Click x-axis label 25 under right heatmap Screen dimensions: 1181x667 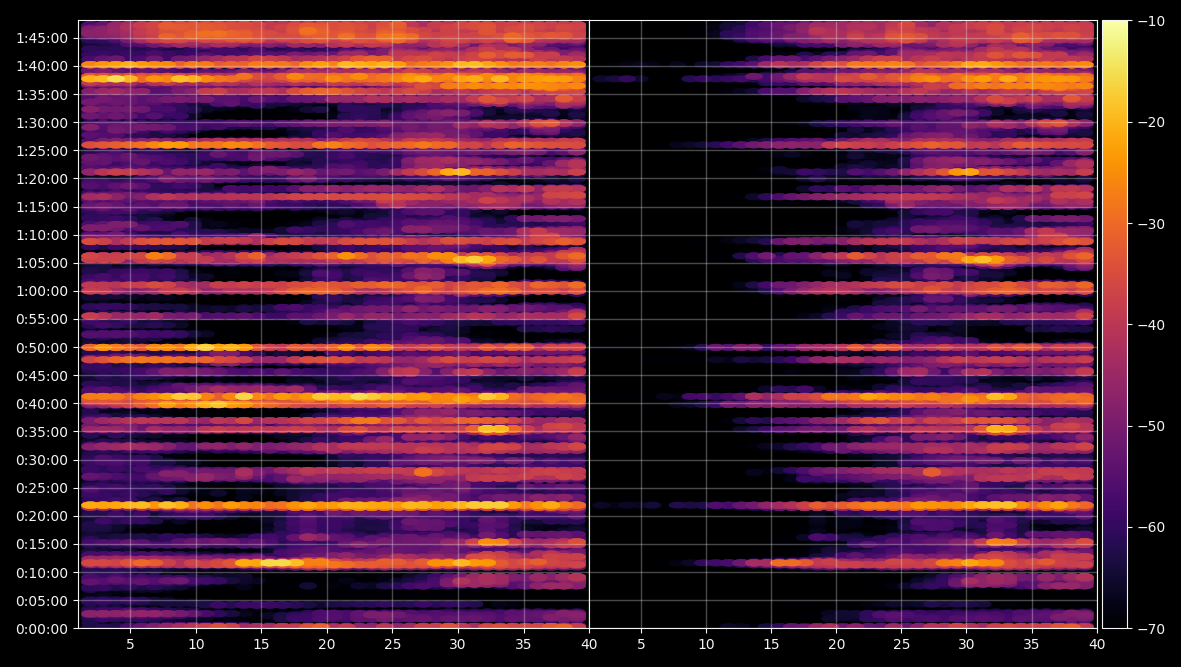point(902,644)
